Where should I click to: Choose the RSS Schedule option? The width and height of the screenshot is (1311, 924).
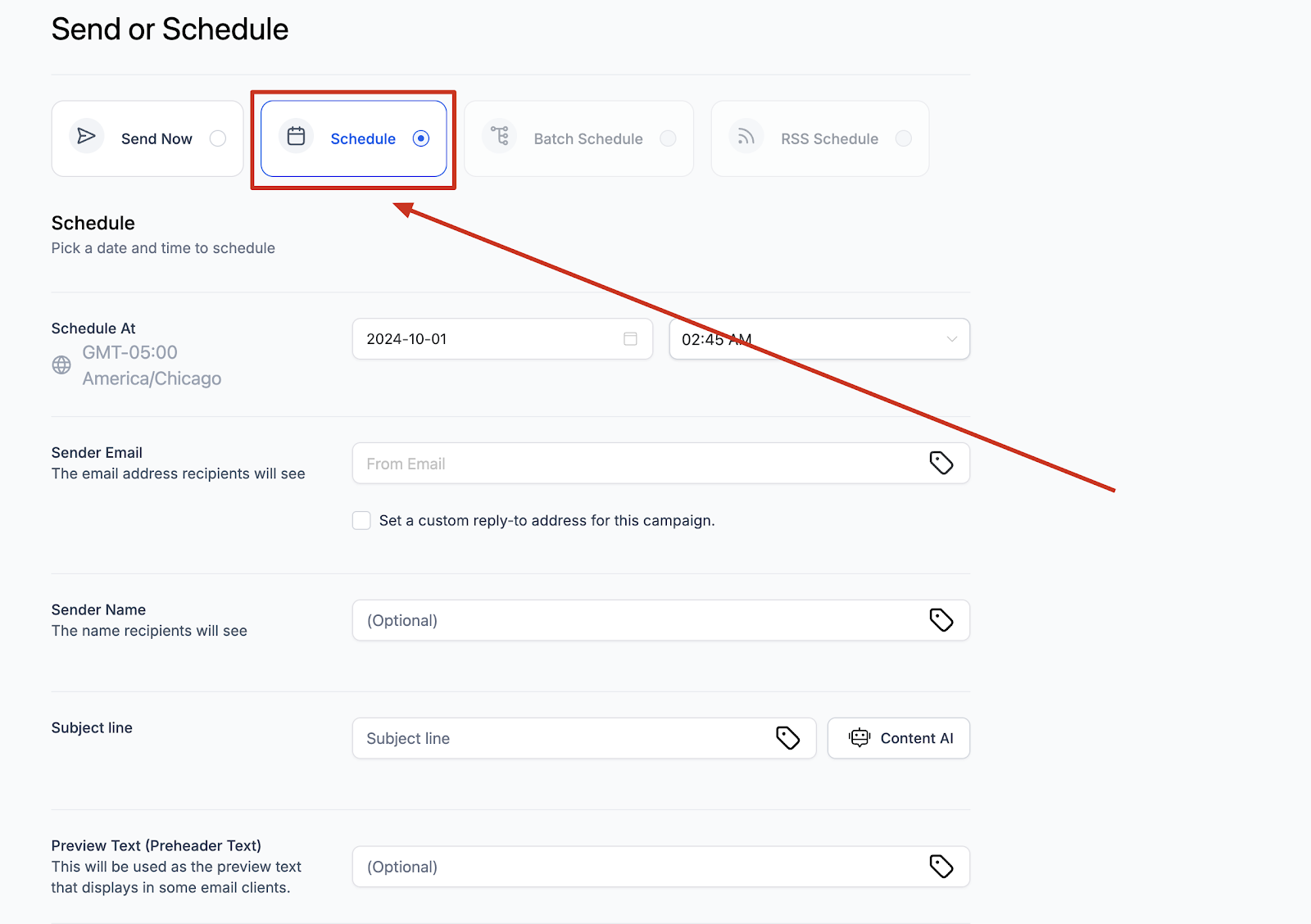(820, 138)
